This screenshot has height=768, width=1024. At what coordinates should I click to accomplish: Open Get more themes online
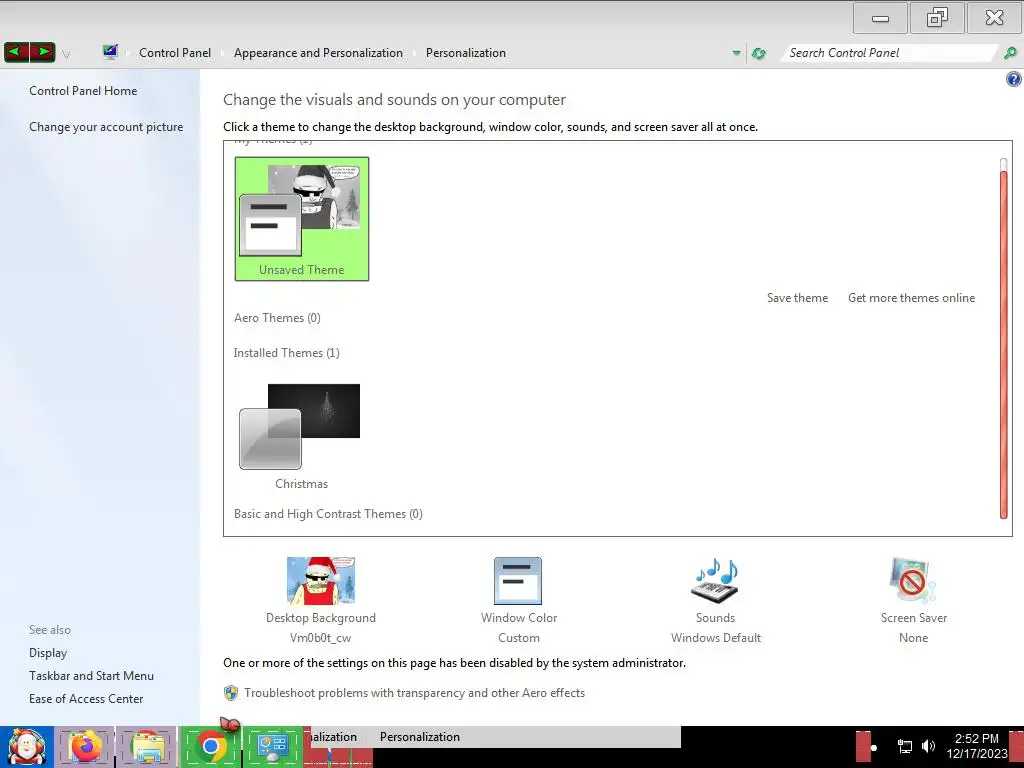coord(911,298)
